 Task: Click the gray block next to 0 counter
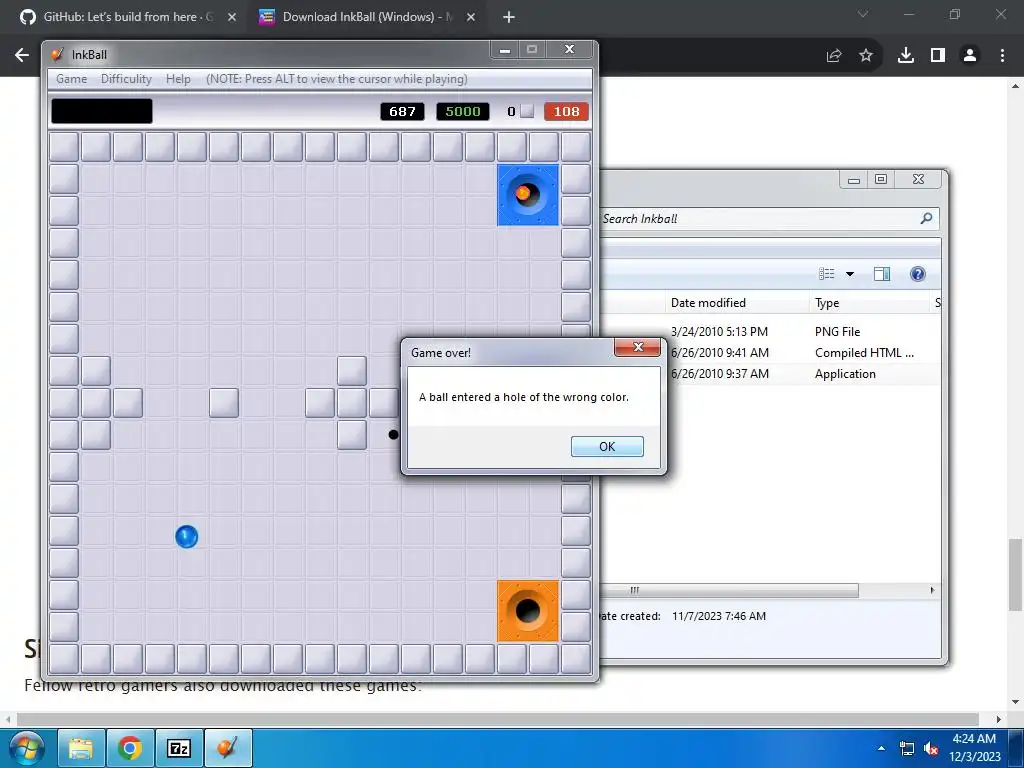coord(527,112)
